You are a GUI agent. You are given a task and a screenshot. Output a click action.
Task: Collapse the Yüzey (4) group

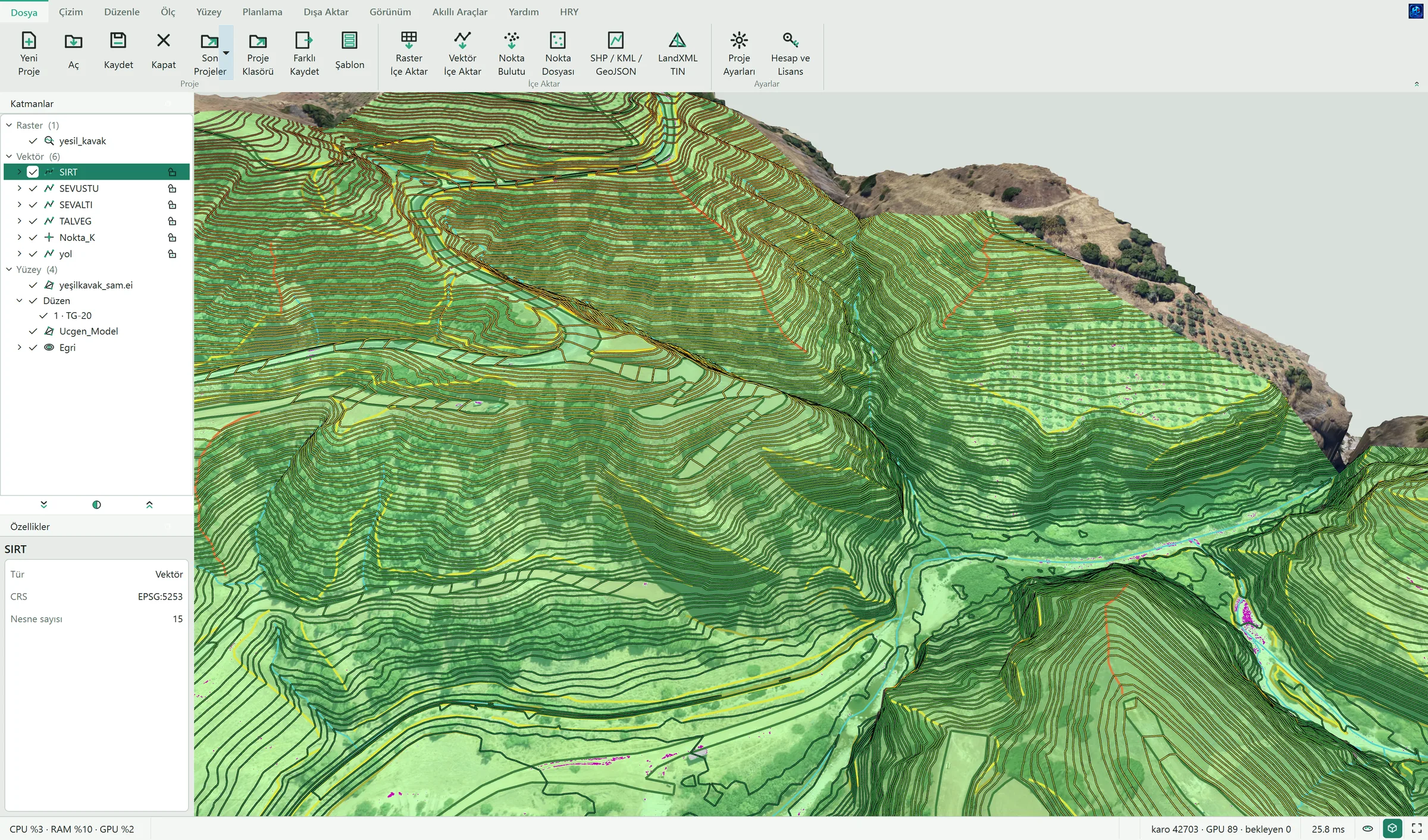(x=9, y=269)
